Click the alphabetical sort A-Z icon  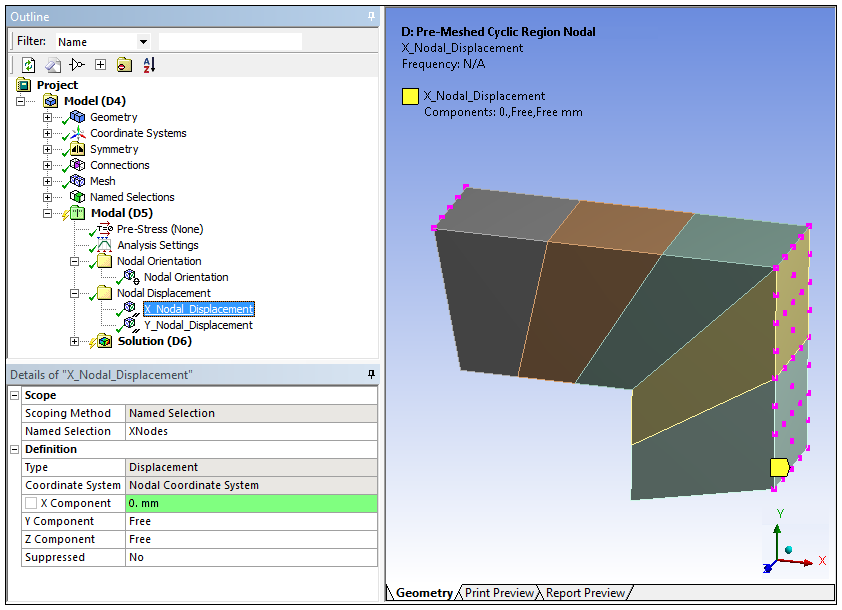(x=149, y=65)
